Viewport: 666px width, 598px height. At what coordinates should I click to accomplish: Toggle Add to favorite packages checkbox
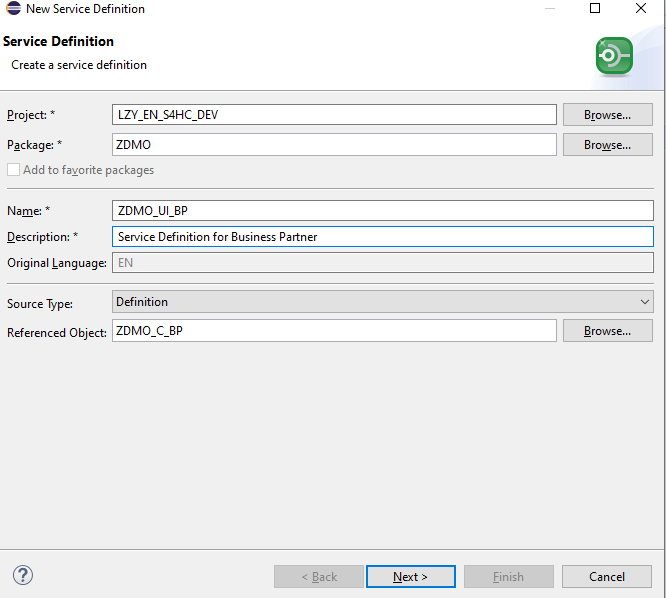pos(14,170)
